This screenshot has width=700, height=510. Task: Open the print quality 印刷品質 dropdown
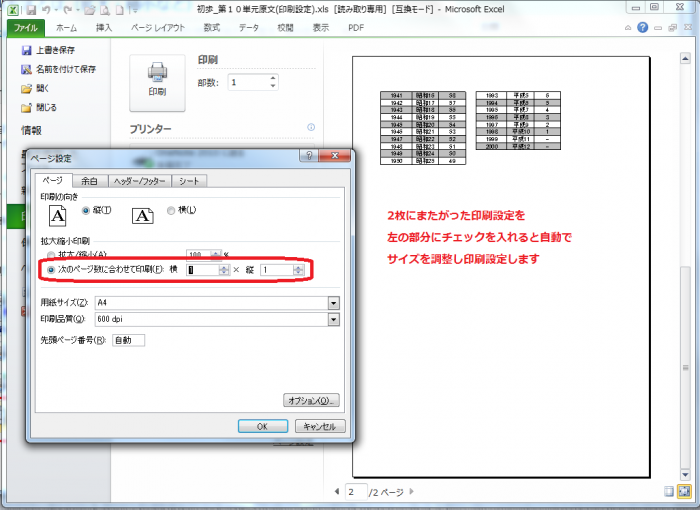coord(333,319)
